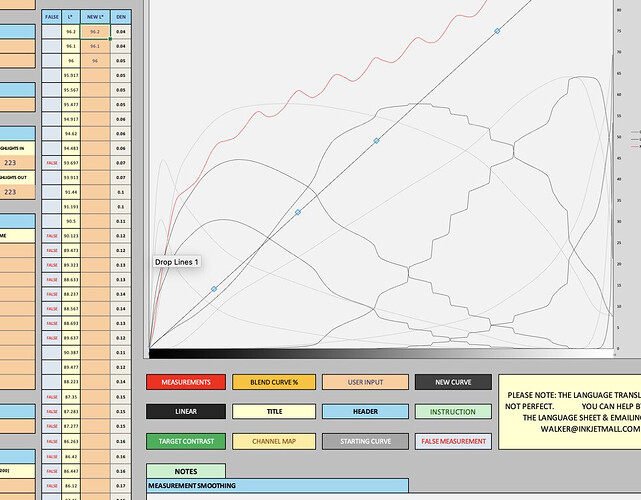The width and height of the screenshot is (641, 500).
Task: Select the CHANNEL MAP legend cell
Action: point(273,441)
